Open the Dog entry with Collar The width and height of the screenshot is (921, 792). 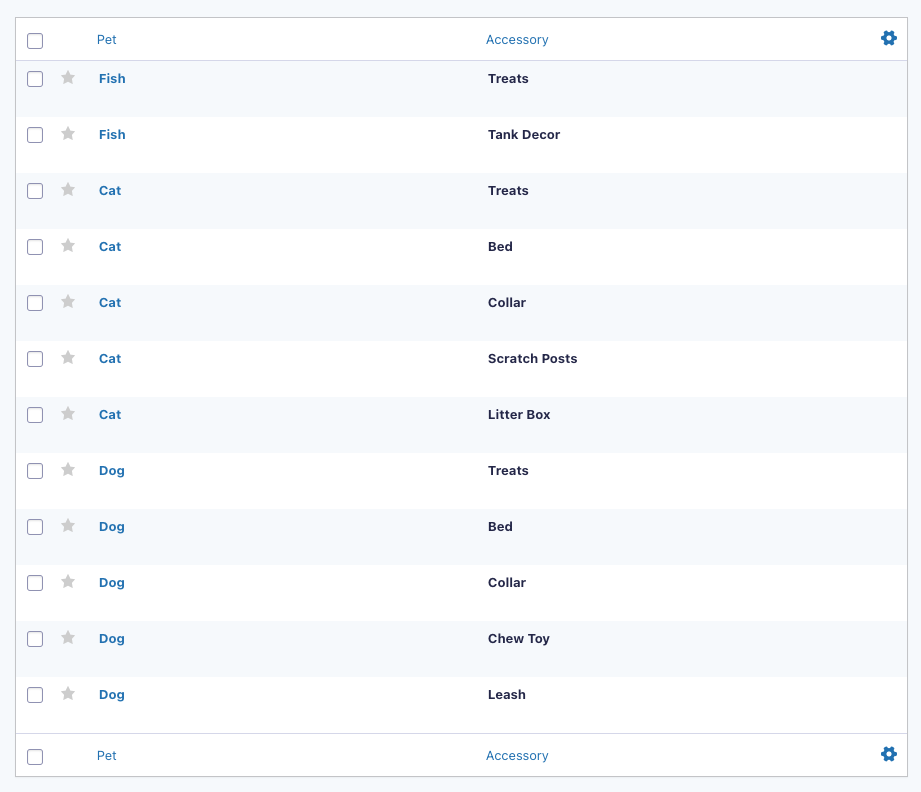(112, 583)
